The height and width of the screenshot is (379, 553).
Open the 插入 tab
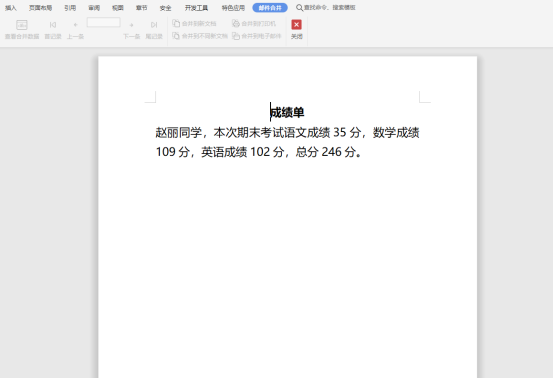[x=11, y=8]
